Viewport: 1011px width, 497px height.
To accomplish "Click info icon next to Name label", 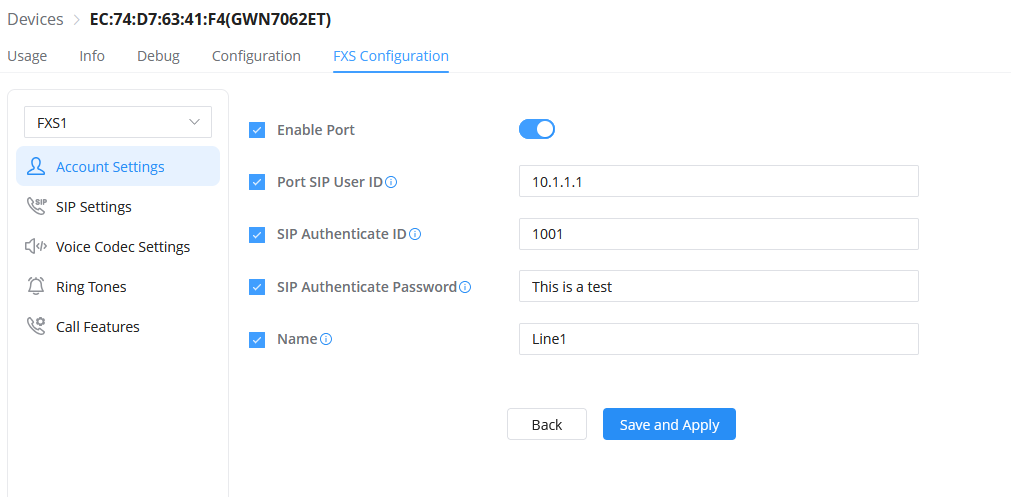I will pos(326,340).
